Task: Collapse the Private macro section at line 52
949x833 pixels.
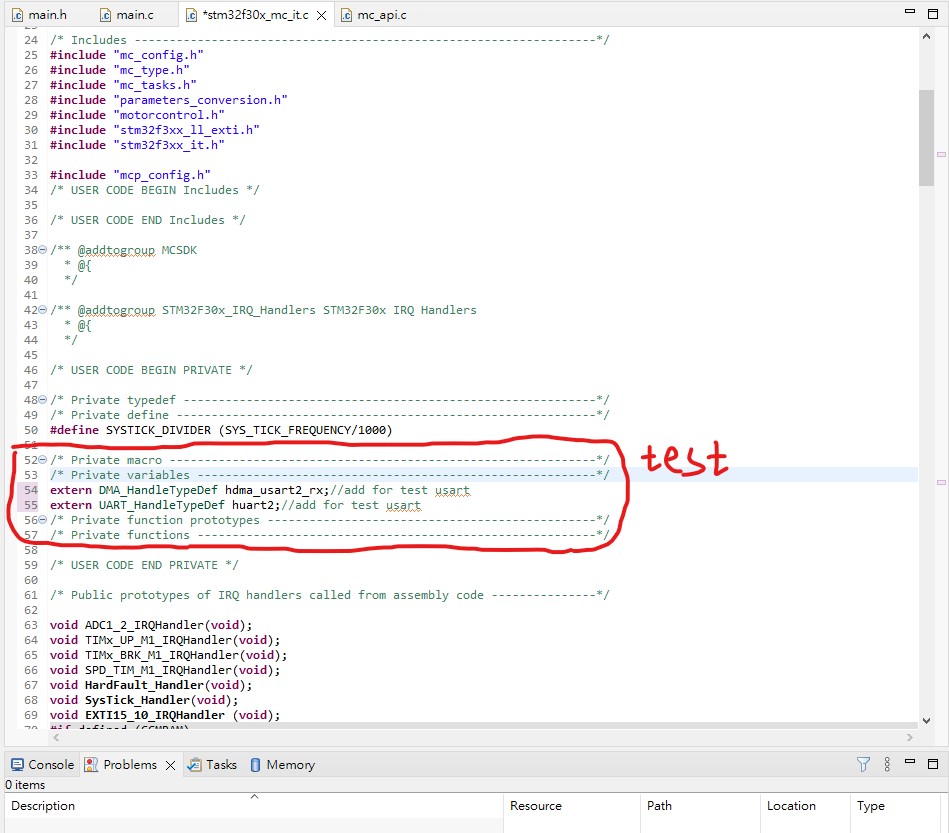Action: 43,459
